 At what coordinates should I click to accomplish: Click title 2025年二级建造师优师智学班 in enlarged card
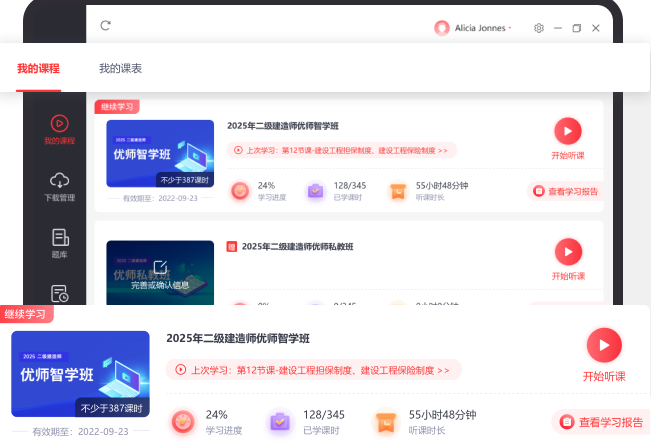point(238,339)
